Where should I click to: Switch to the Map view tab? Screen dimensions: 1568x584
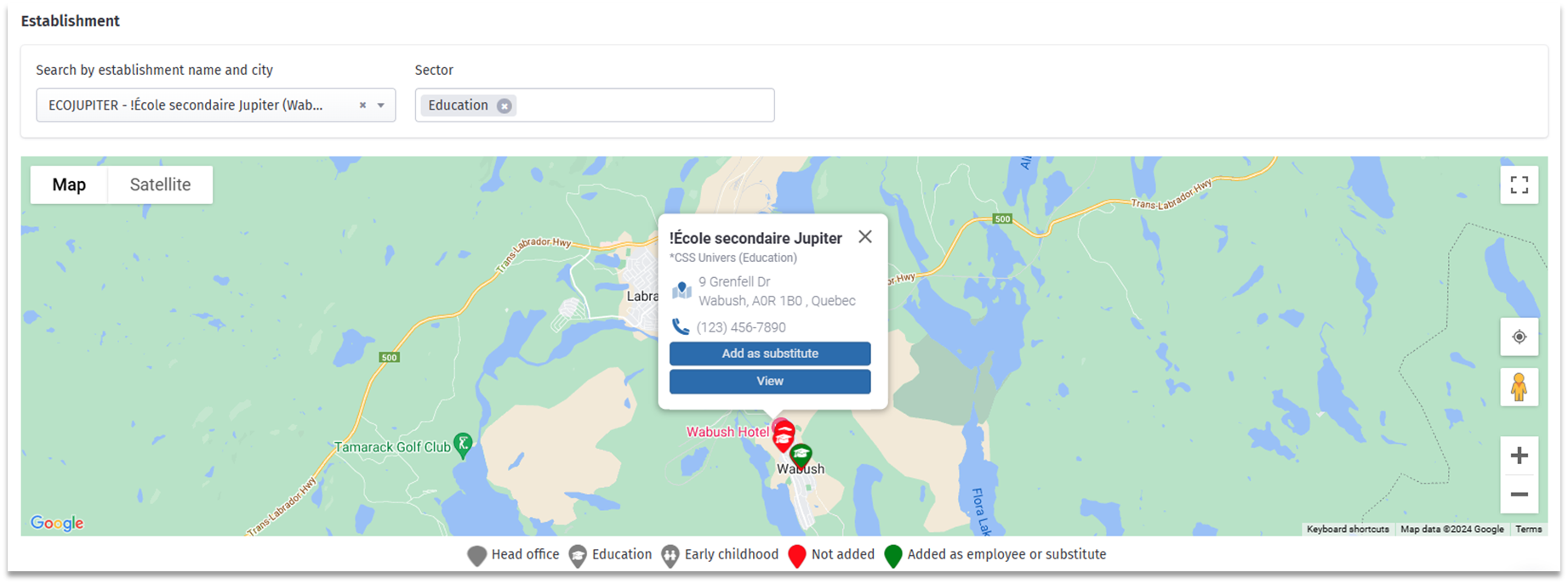coord(69,184)
